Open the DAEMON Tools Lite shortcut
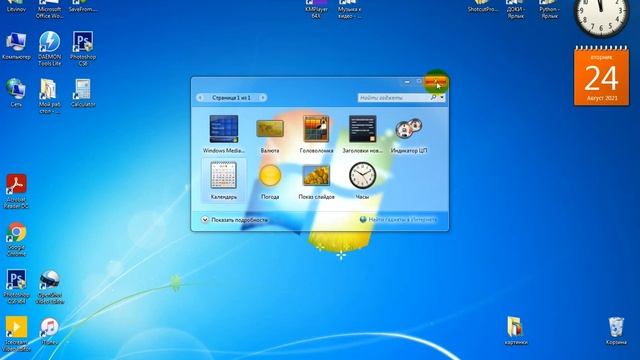640x360 pixels. 50,49
